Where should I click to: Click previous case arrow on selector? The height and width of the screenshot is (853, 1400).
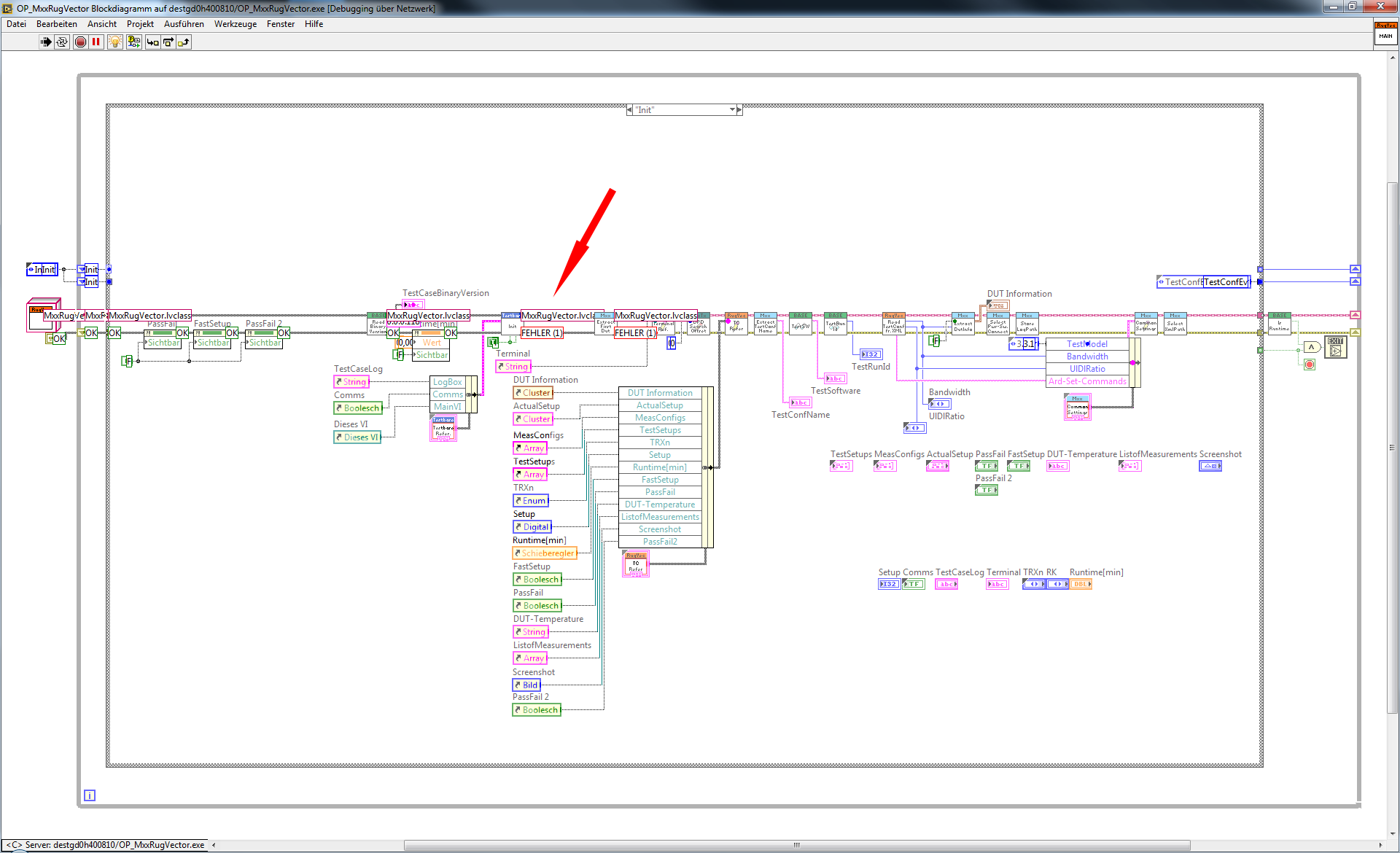pyautogui.click(x=630, y=110)
